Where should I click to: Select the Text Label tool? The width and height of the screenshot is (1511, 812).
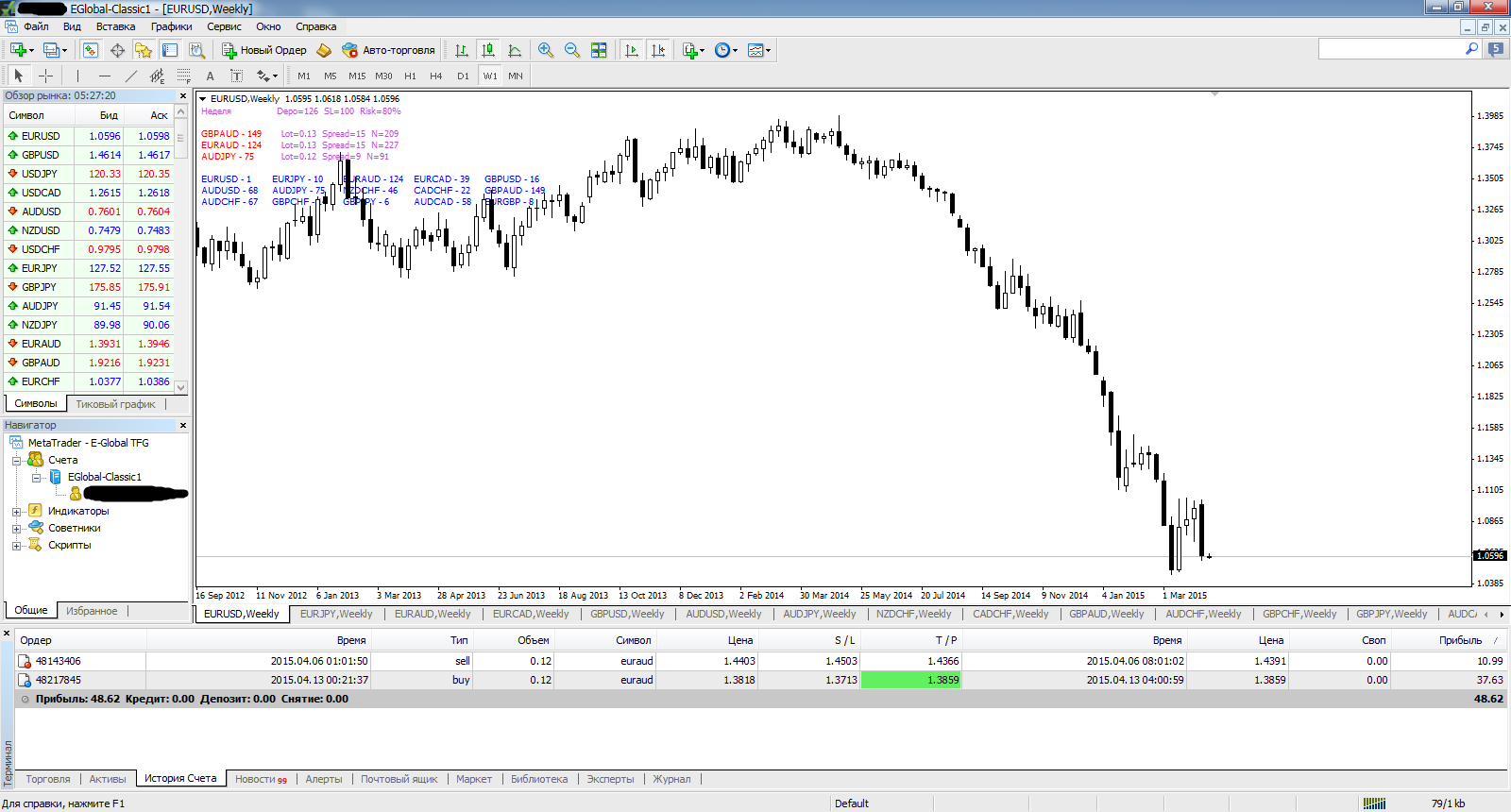236,76
